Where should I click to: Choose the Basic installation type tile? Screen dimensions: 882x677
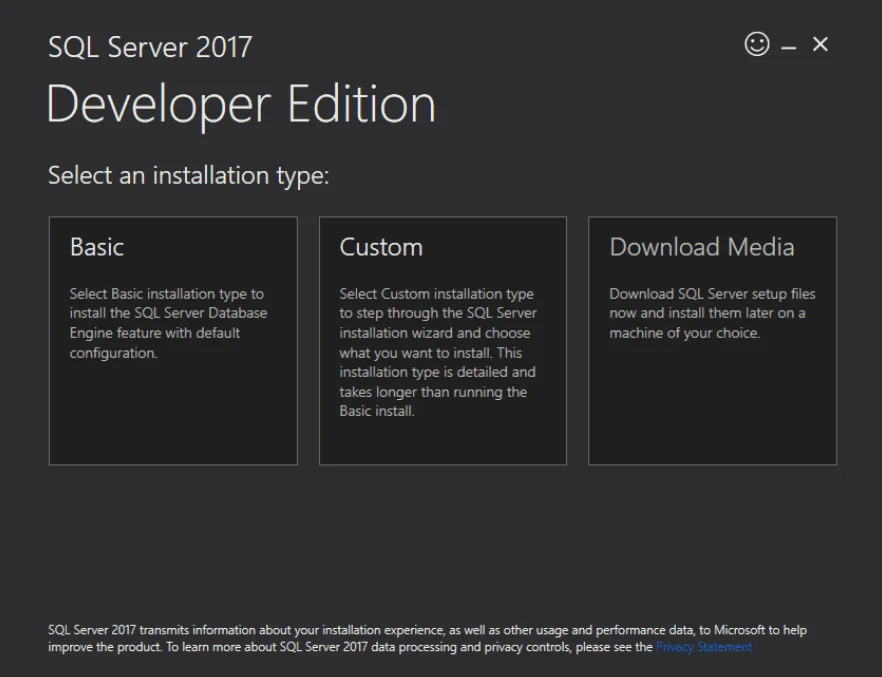pyautogui.click(x=173, y=340)
